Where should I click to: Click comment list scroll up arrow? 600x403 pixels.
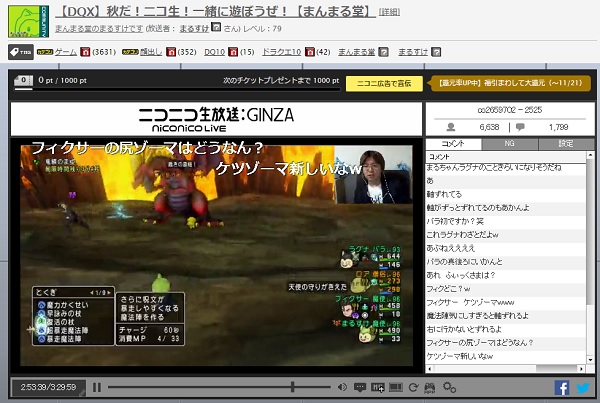590,155
